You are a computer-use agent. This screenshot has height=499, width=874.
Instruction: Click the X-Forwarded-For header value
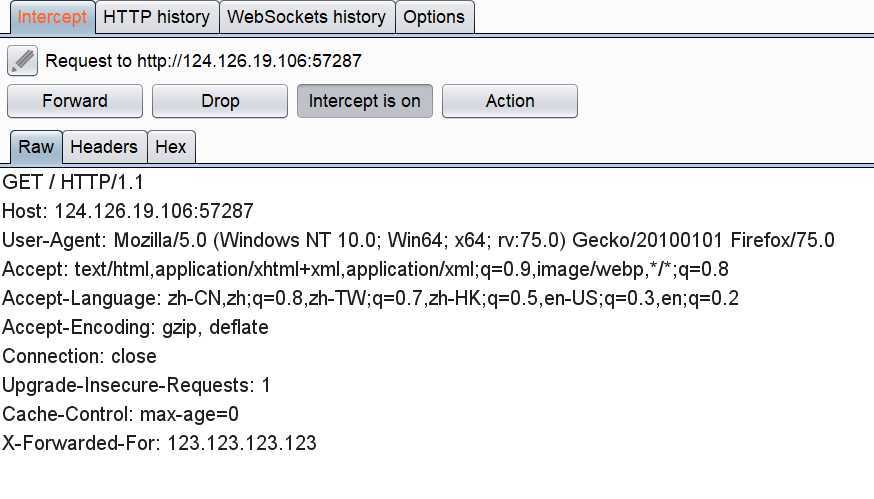click(x=242, y=443)
